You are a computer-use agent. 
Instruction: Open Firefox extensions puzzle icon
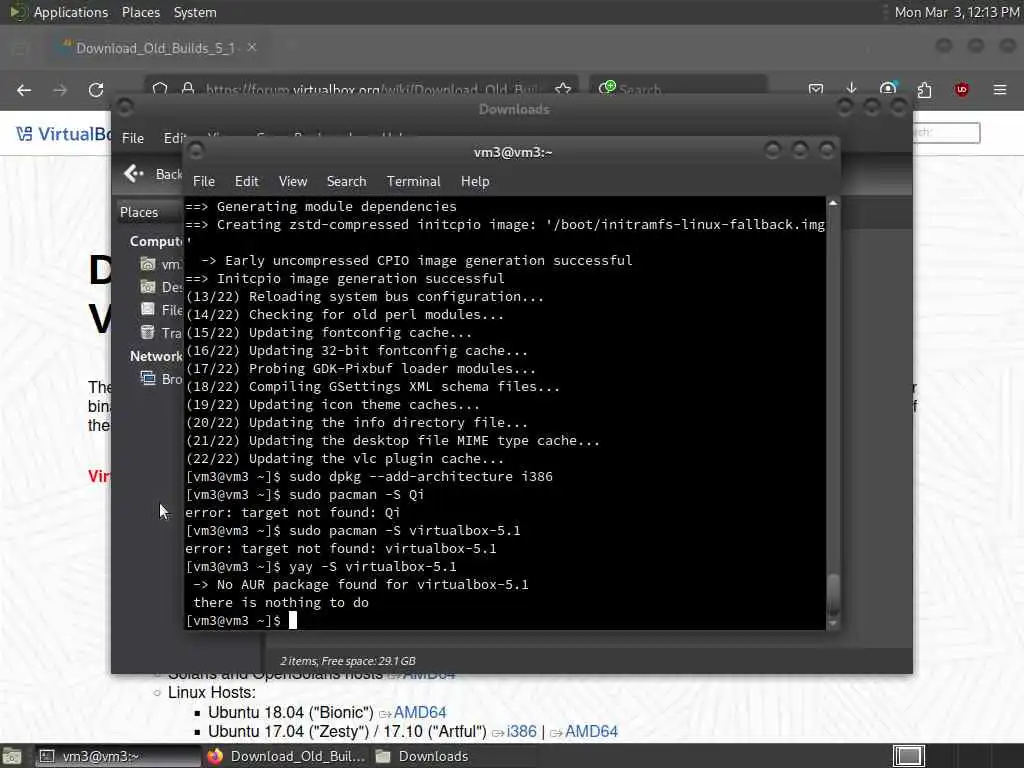pos(924,89)
